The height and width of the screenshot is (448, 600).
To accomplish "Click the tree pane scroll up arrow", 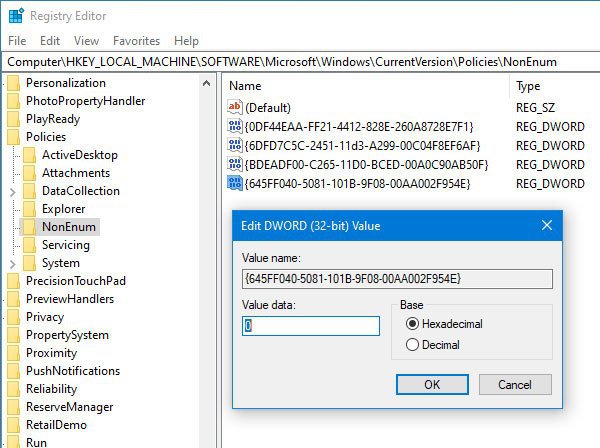I will click(206, 83).
